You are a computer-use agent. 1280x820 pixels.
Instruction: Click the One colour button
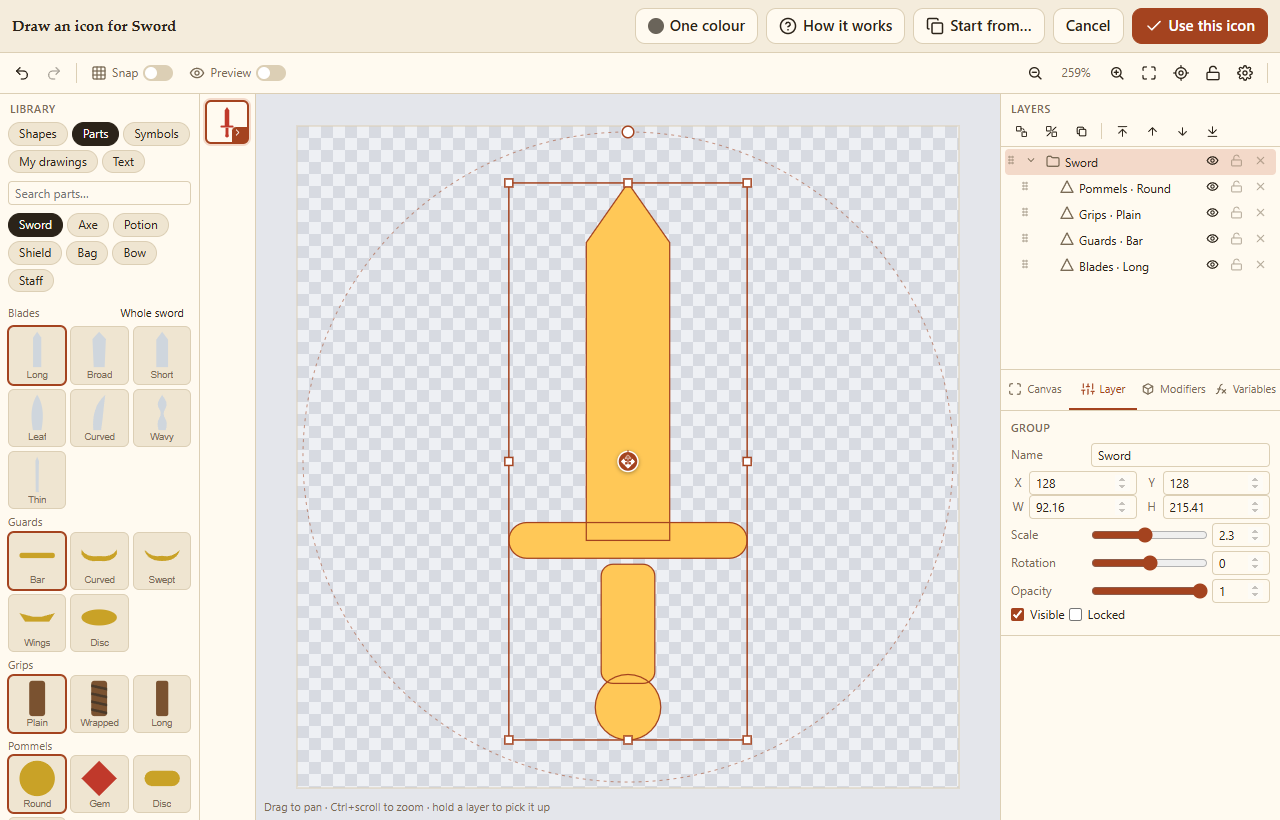(x=696, y=26)
